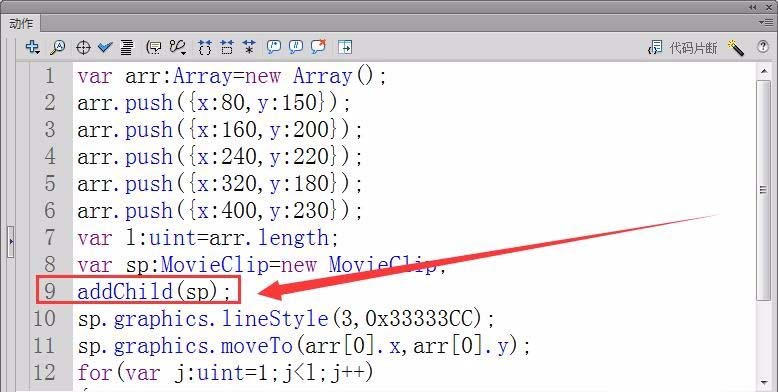Place cursor in line 'var arr:Array=new Array();'
This screenshot has height=392, width=778.
pos(232,76)
